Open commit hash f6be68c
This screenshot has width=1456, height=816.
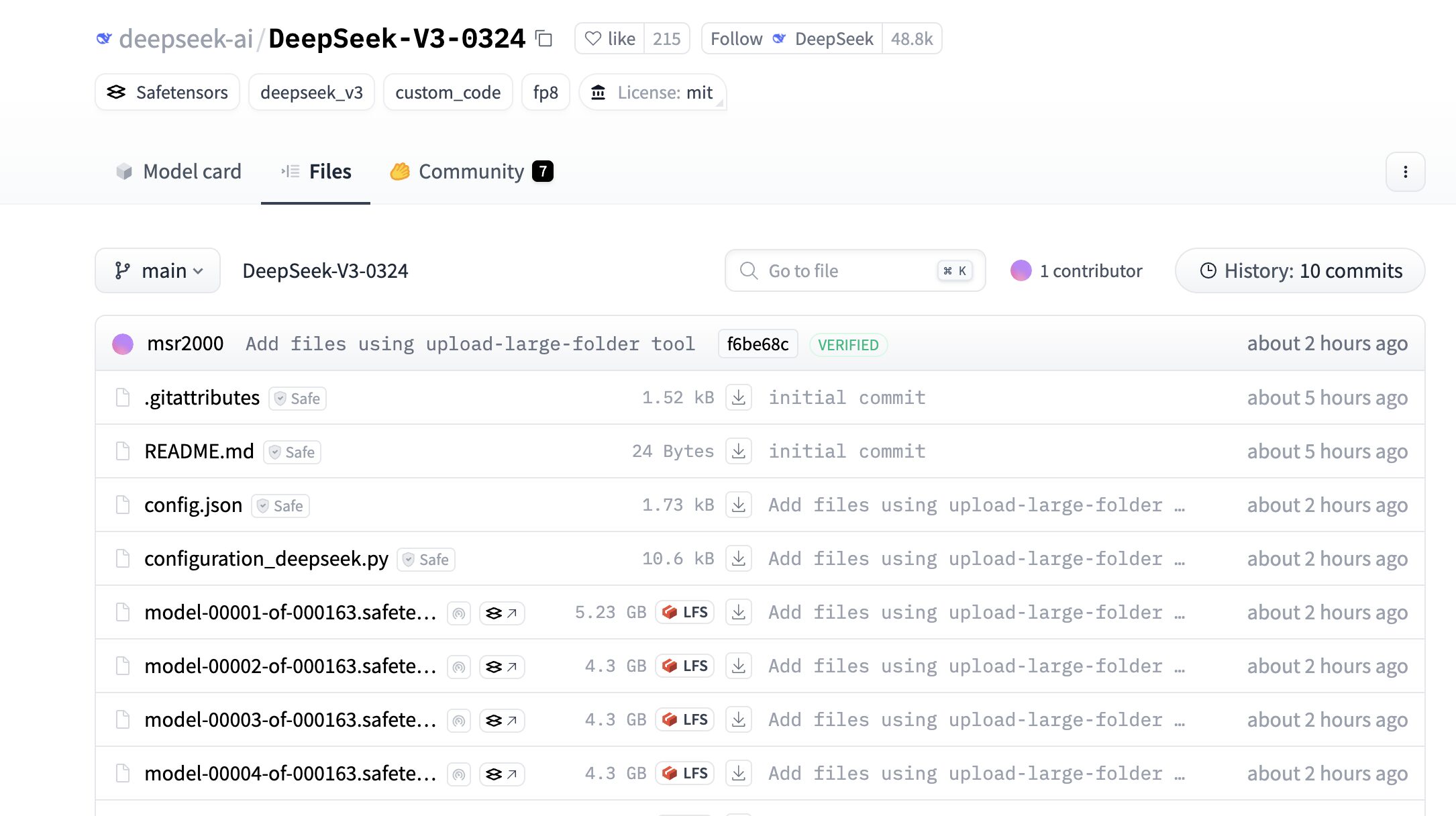tap(758, 344)
